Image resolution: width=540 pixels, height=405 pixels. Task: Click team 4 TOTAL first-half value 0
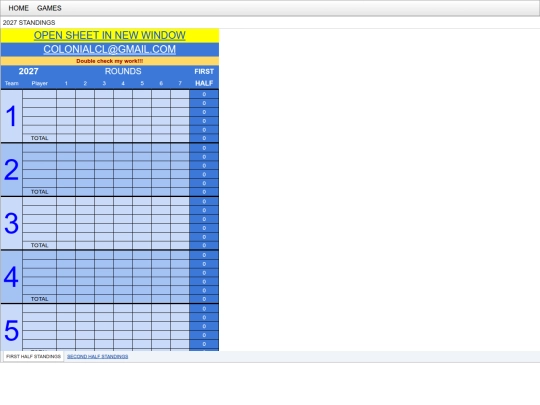tap(204, 299)
